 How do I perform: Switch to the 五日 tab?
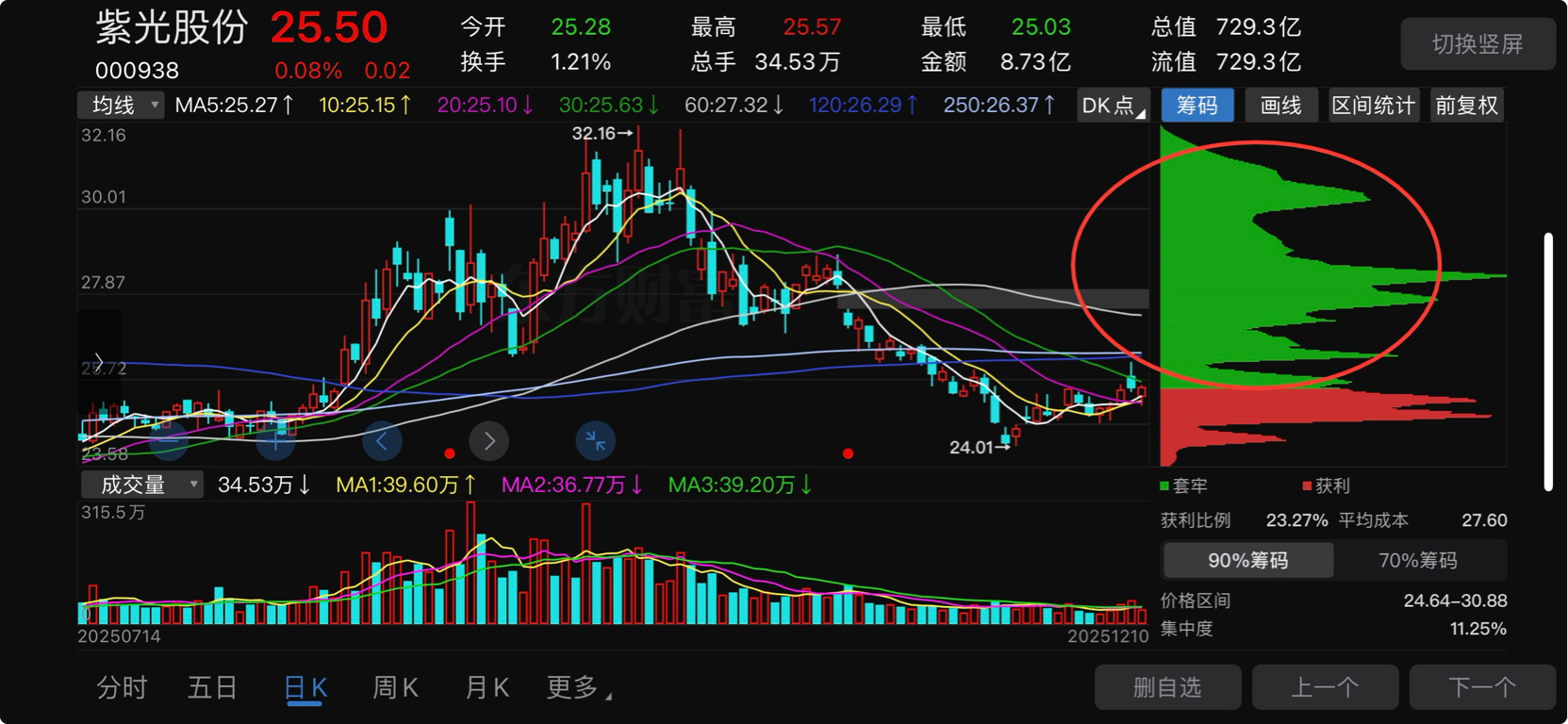click(212, 687)
